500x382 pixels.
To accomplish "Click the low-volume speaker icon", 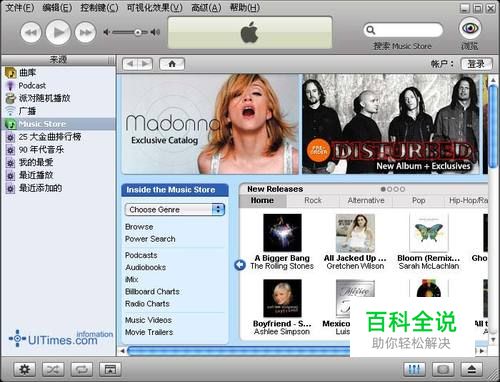I will click(x=106, y=32).
